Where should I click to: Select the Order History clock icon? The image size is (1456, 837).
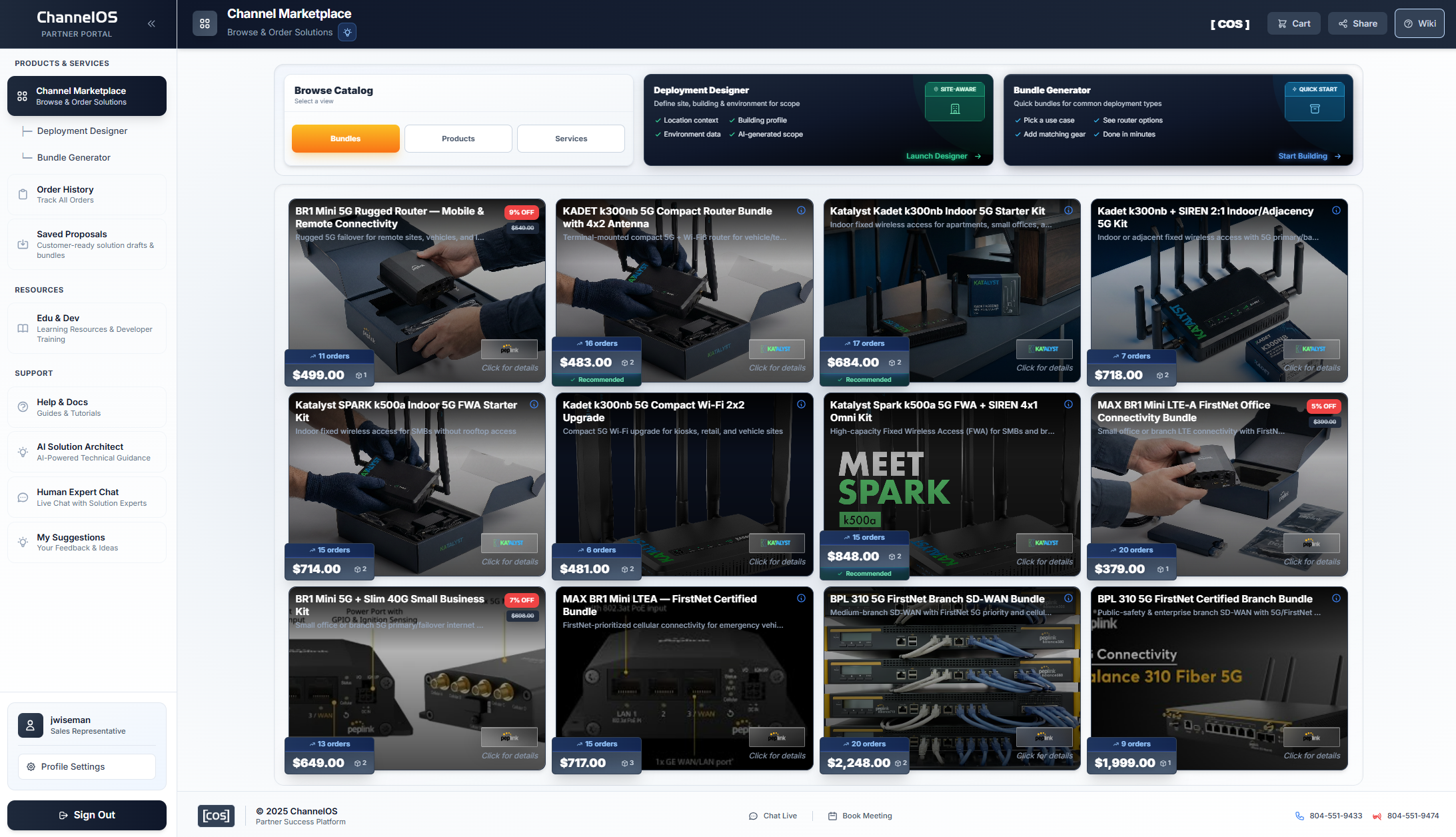coord(23,194)
